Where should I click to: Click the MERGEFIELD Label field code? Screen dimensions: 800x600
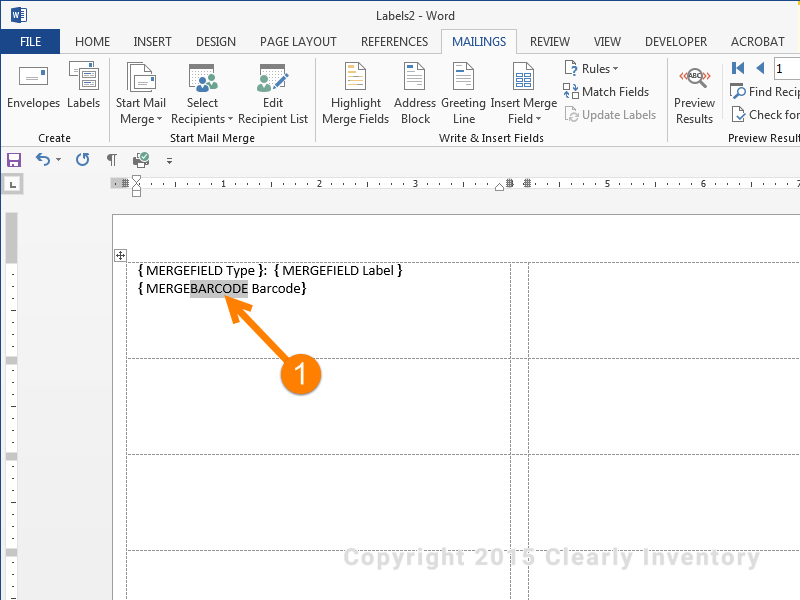pyautogui.click(x=338, y=270)
